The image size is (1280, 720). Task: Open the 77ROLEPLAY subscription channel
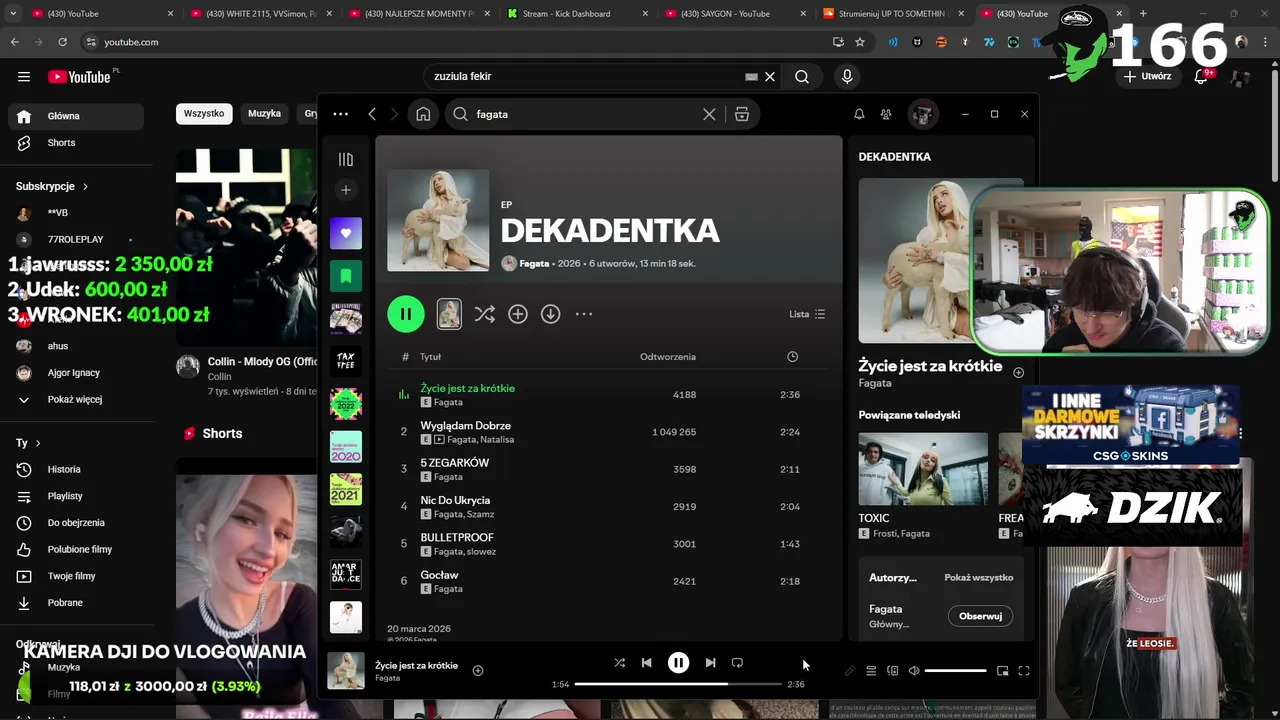click(x=75, y=239)
